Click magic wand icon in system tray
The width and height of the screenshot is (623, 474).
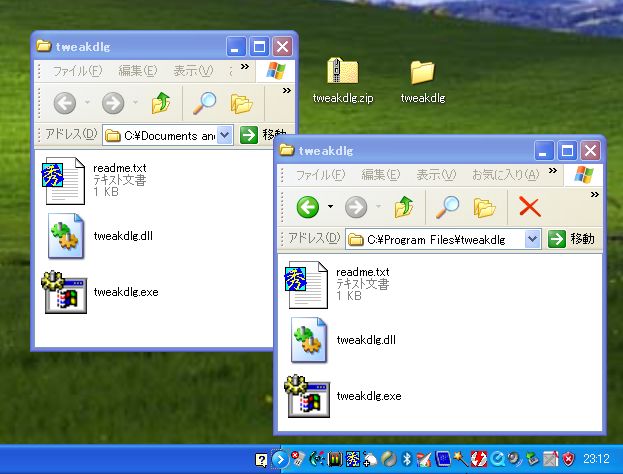[x=461, y=459]
